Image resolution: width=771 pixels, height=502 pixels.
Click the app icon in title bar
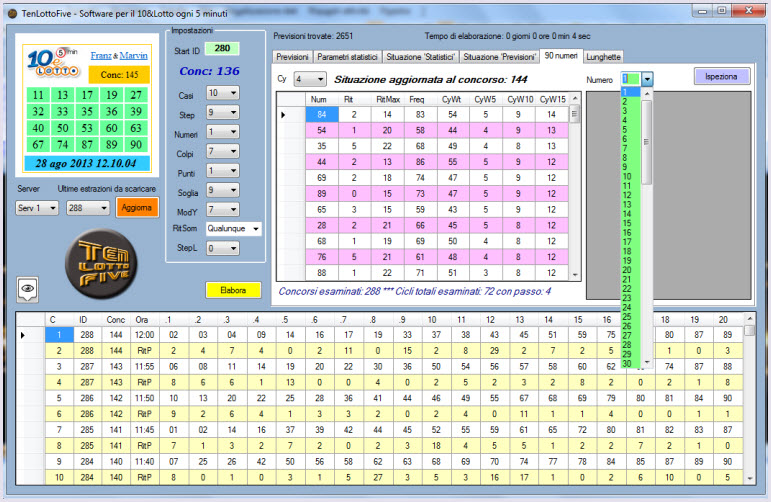coord(12,13)
